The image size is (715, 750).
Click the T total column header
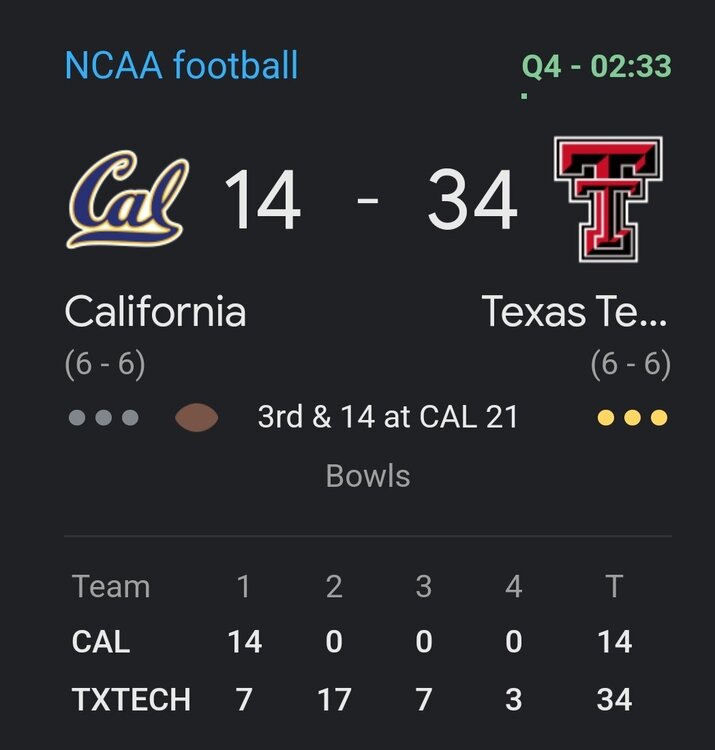(x=613, y=586)
